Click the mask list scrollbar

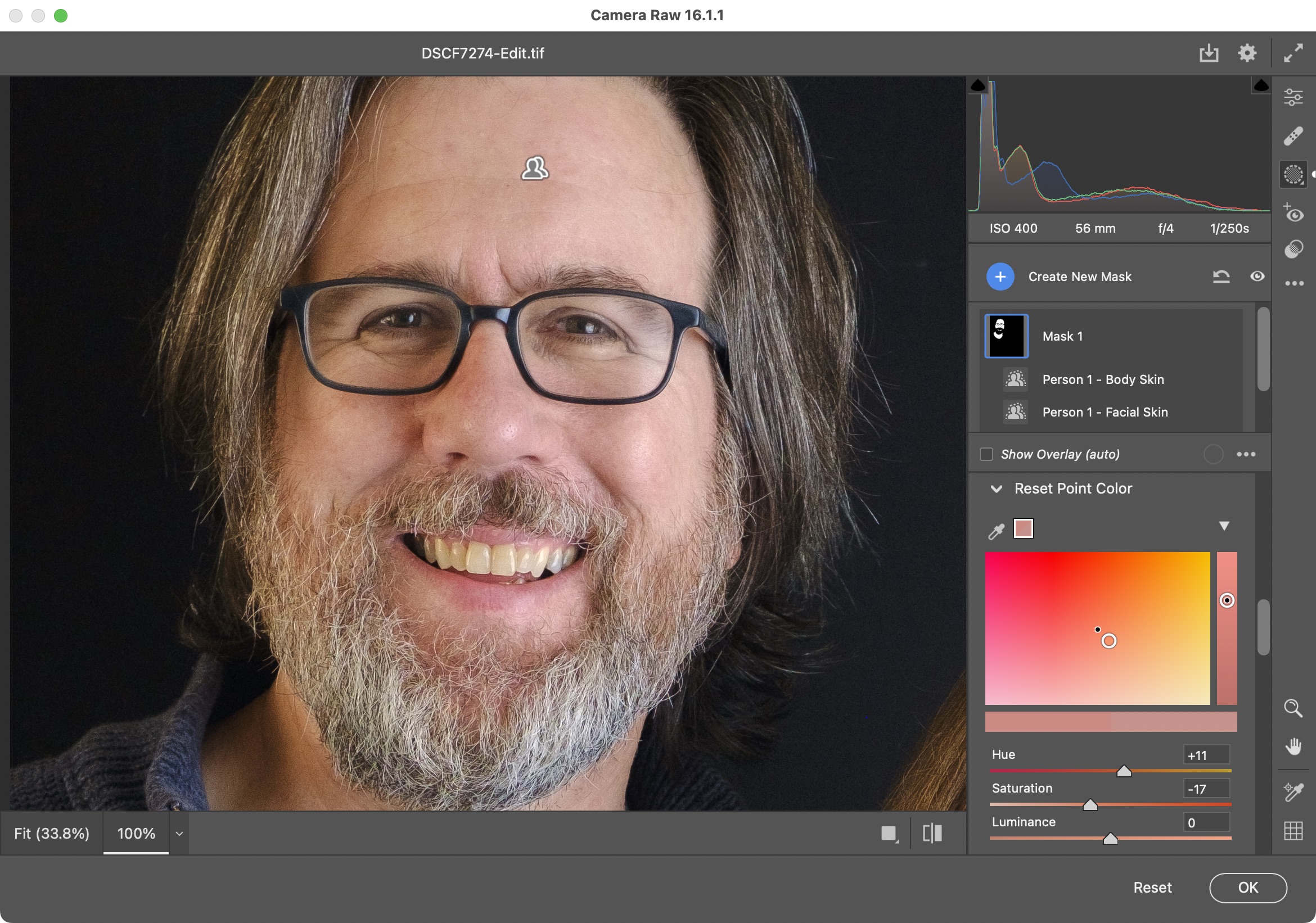1263,349
